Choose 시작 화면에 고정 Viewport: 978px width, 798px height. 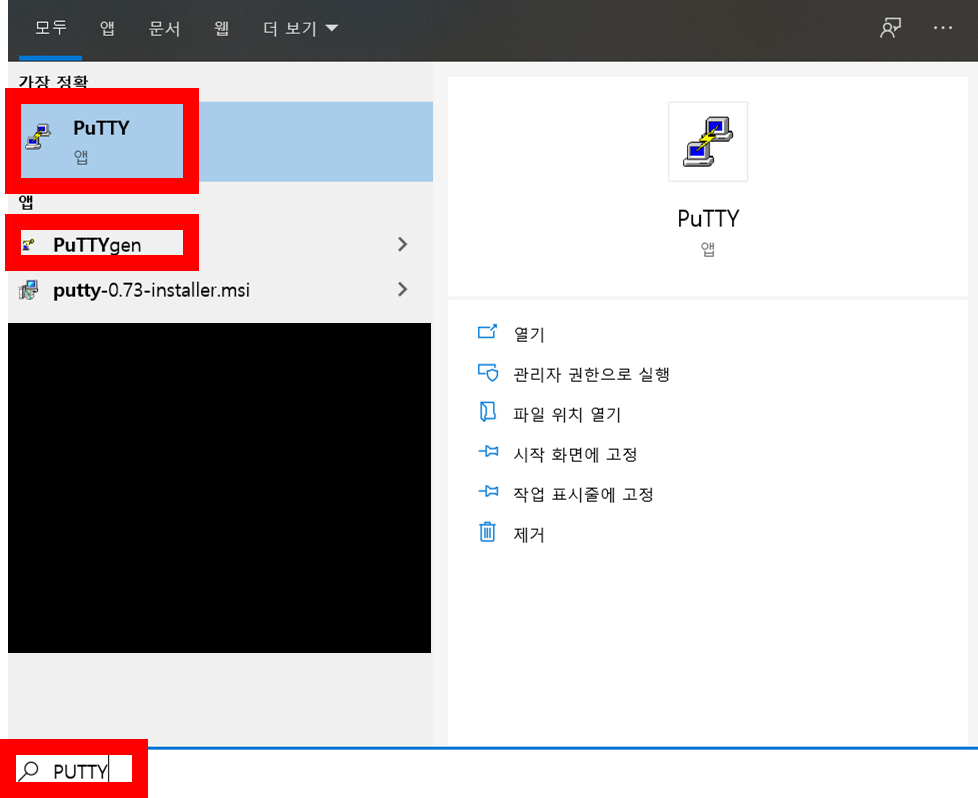[x=575, y=454]
